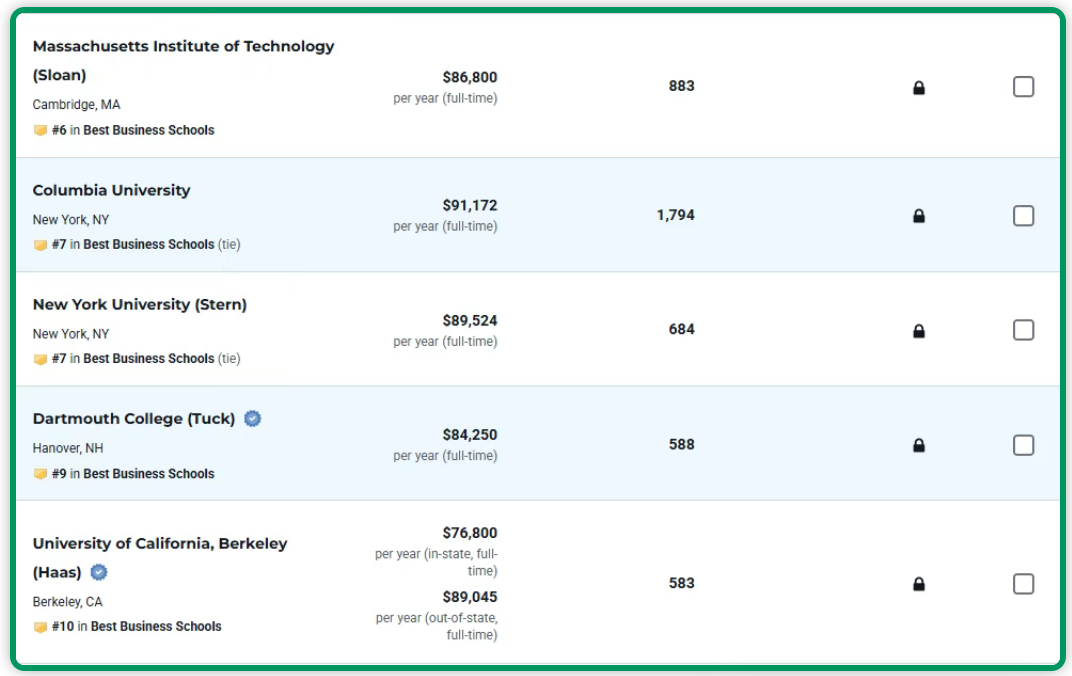1072x676 pixels.
Task: Click the ranking badge icon for Columbia University
Action: click(x=40, y=245)
